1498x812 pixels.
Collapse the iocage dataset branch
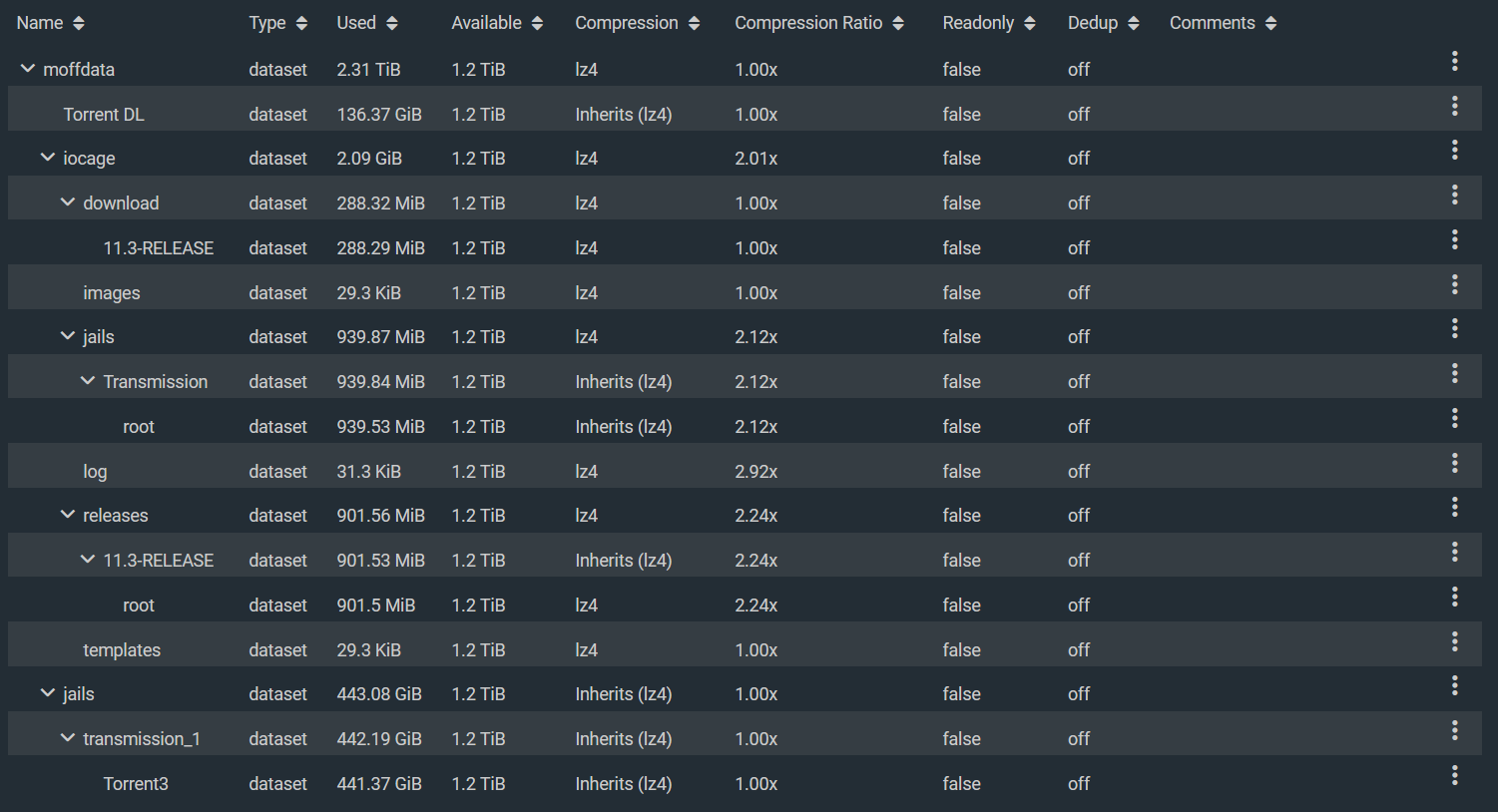click(47, 158)
